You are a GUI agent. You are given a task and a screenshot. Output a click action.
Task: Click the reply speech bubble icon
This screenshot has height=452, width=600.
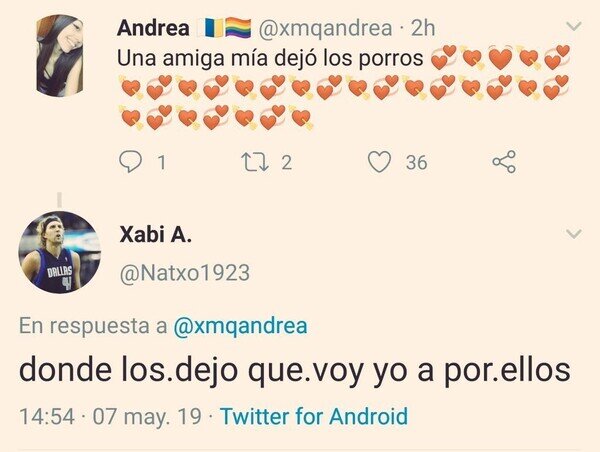(x=130, y=162)
